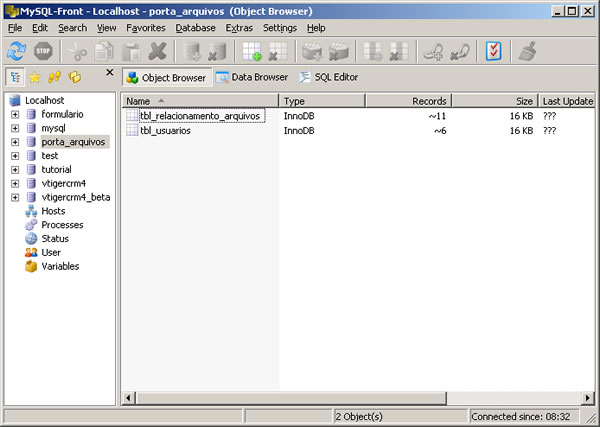Click the Refresh toolbar icon
This screenshot has height=427, width=600.
click(x=16, y=51)
